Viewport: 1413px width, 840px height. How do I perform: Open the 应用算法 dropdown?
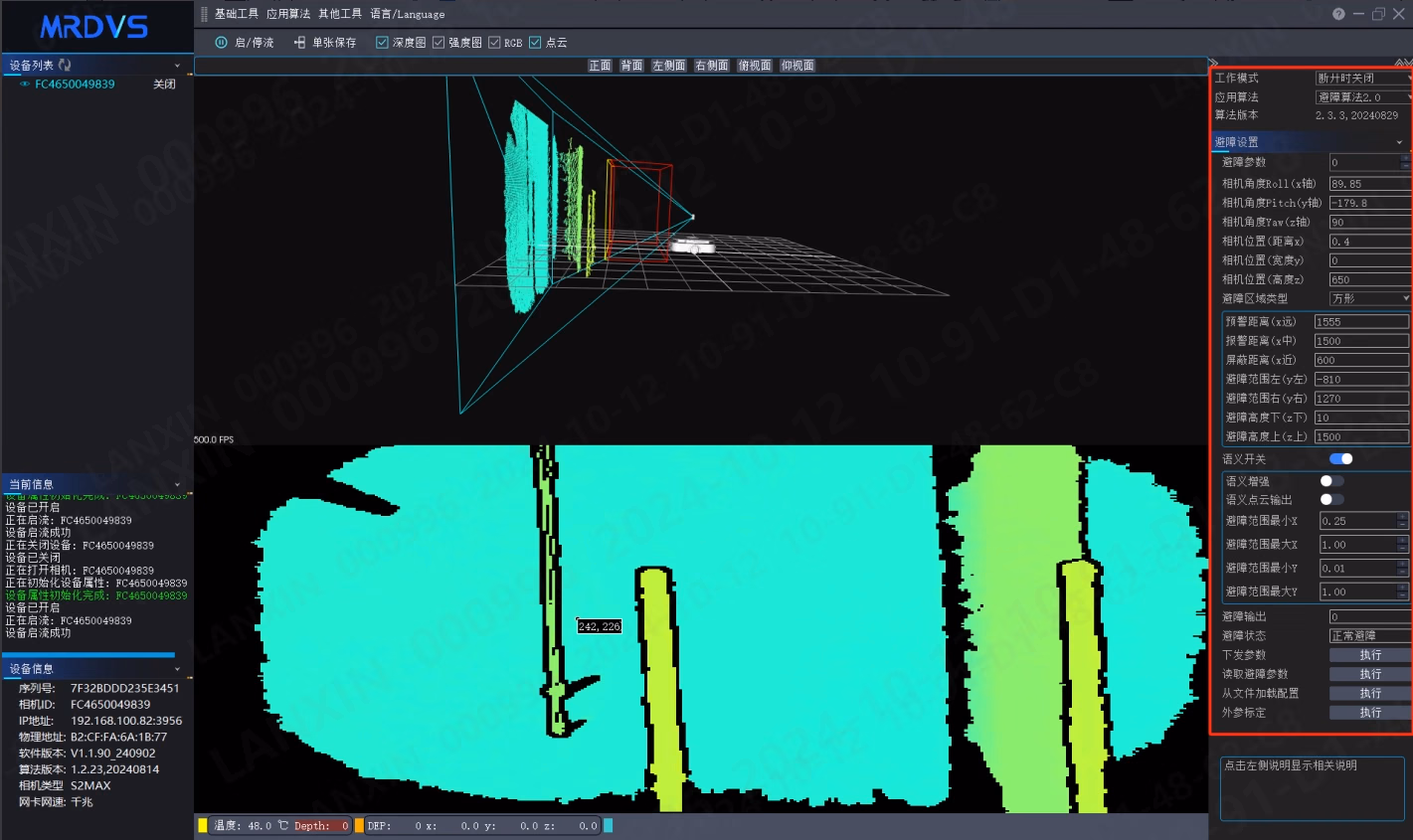click(1363, 97)
